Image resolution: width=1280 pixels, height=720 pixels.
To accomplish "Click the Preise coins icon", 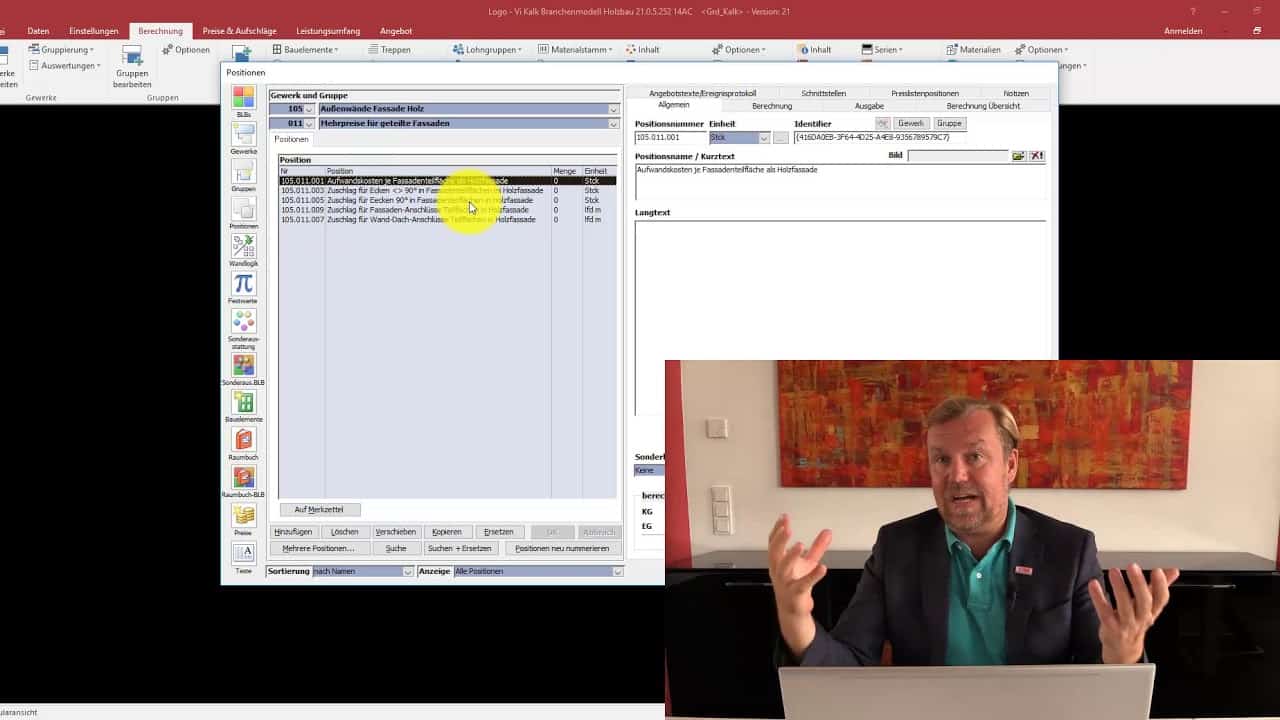I will pyautogui.click(x=243, y=515).
